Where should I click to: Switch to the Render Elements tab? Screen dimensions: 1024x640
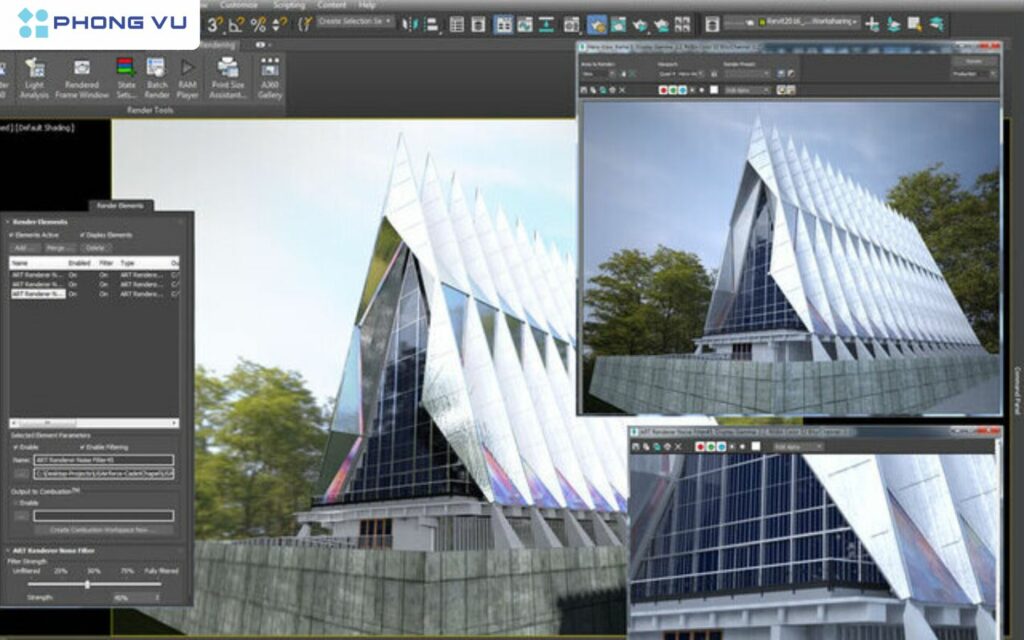[122, 204]
